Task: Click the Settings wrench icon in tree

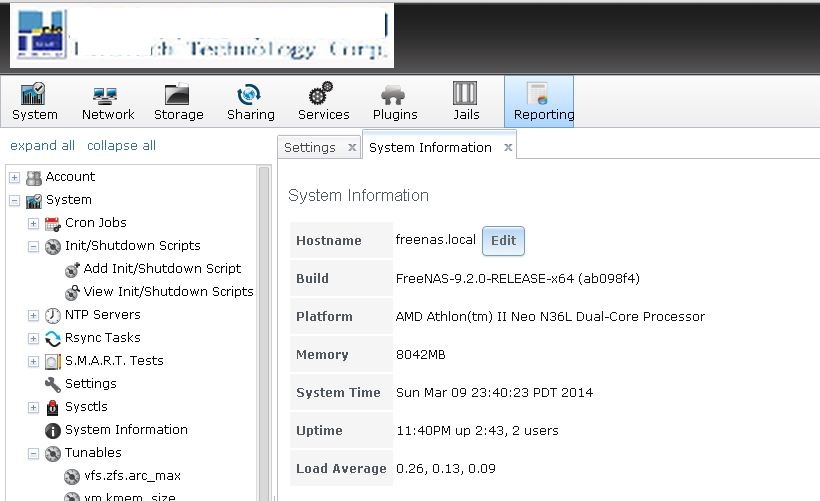Action: coord(52,385)
